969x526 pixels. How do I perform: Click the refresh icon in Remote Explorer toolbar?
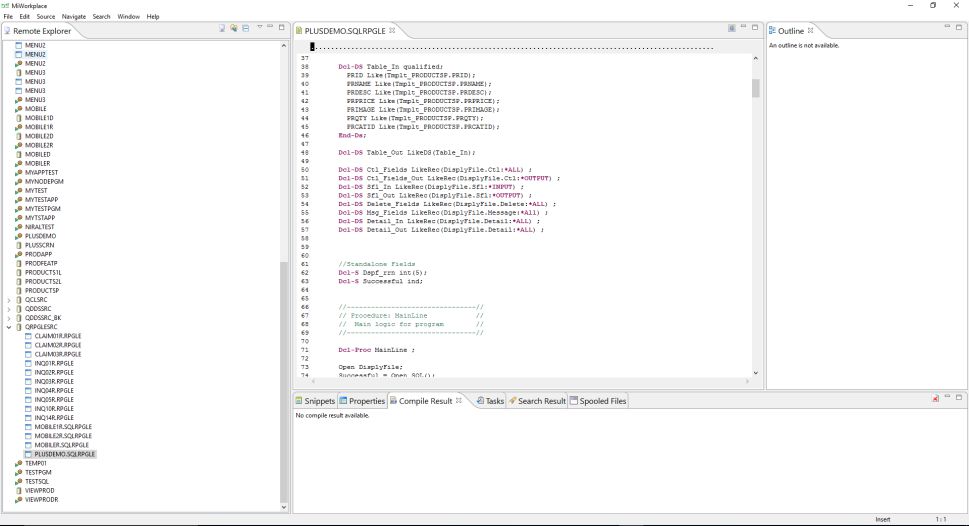tap(234, 28)
